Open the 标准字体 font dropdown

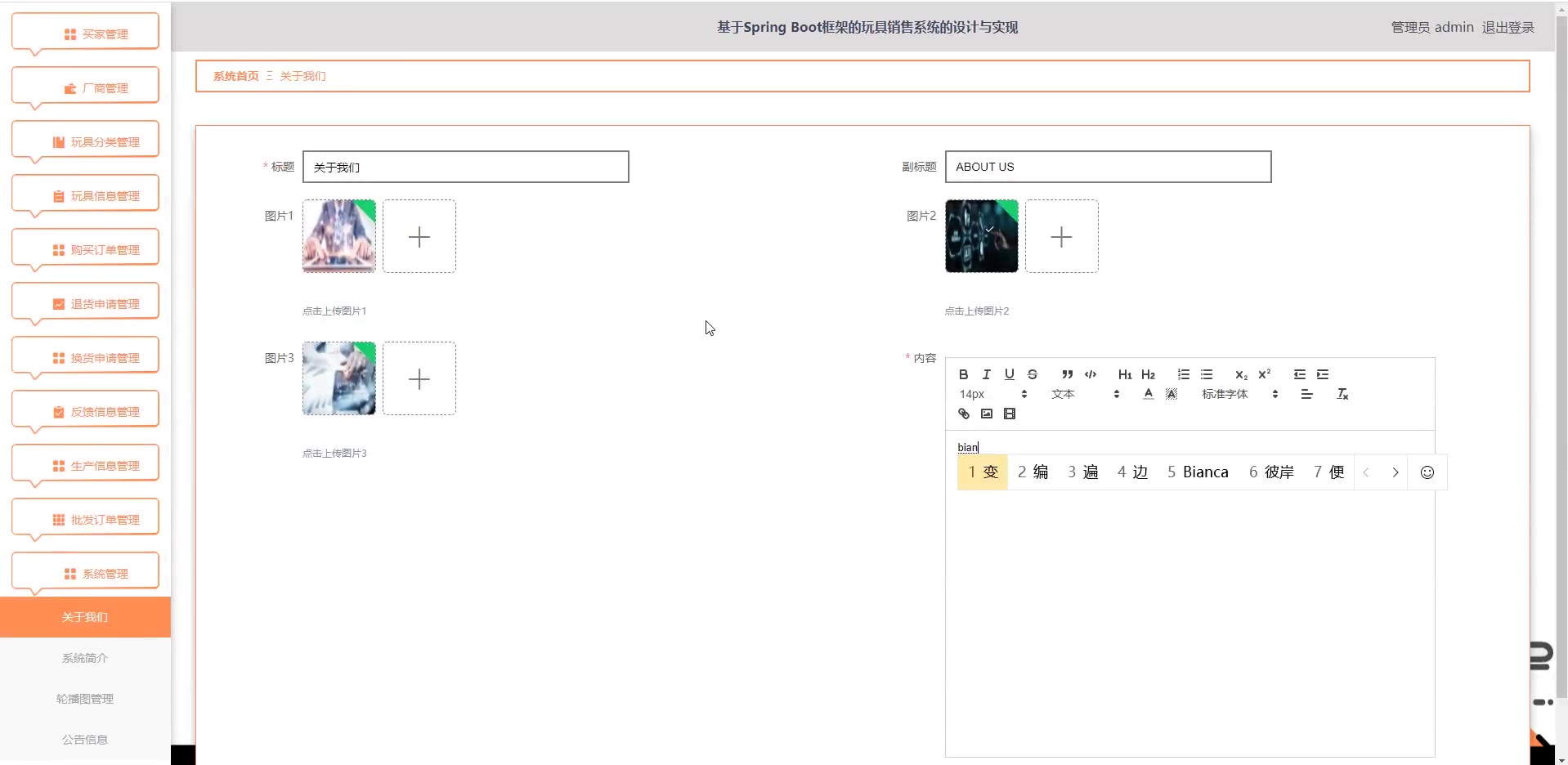tap(1239, 394)
